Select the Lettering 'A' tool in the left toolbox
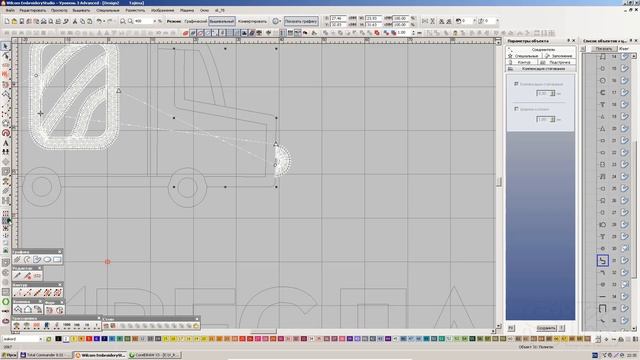Image resolution: width=640 pixels, height=360 pixels. [x=5, y=143]
